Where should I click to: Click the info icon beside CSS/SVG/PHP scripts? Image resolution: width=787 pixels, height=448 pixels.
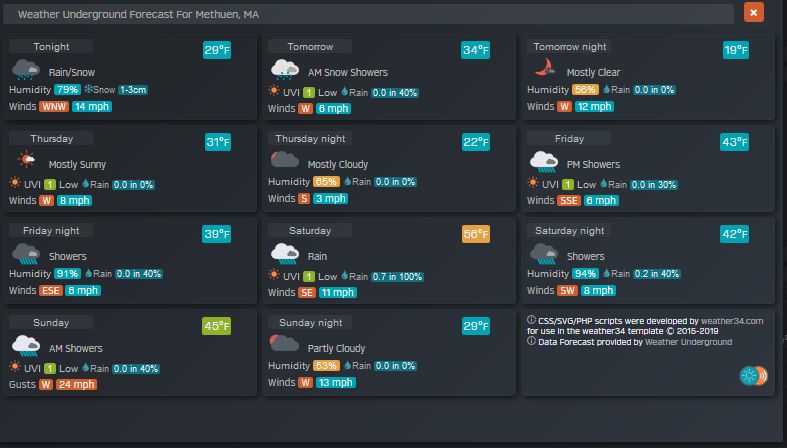point(531,320)
